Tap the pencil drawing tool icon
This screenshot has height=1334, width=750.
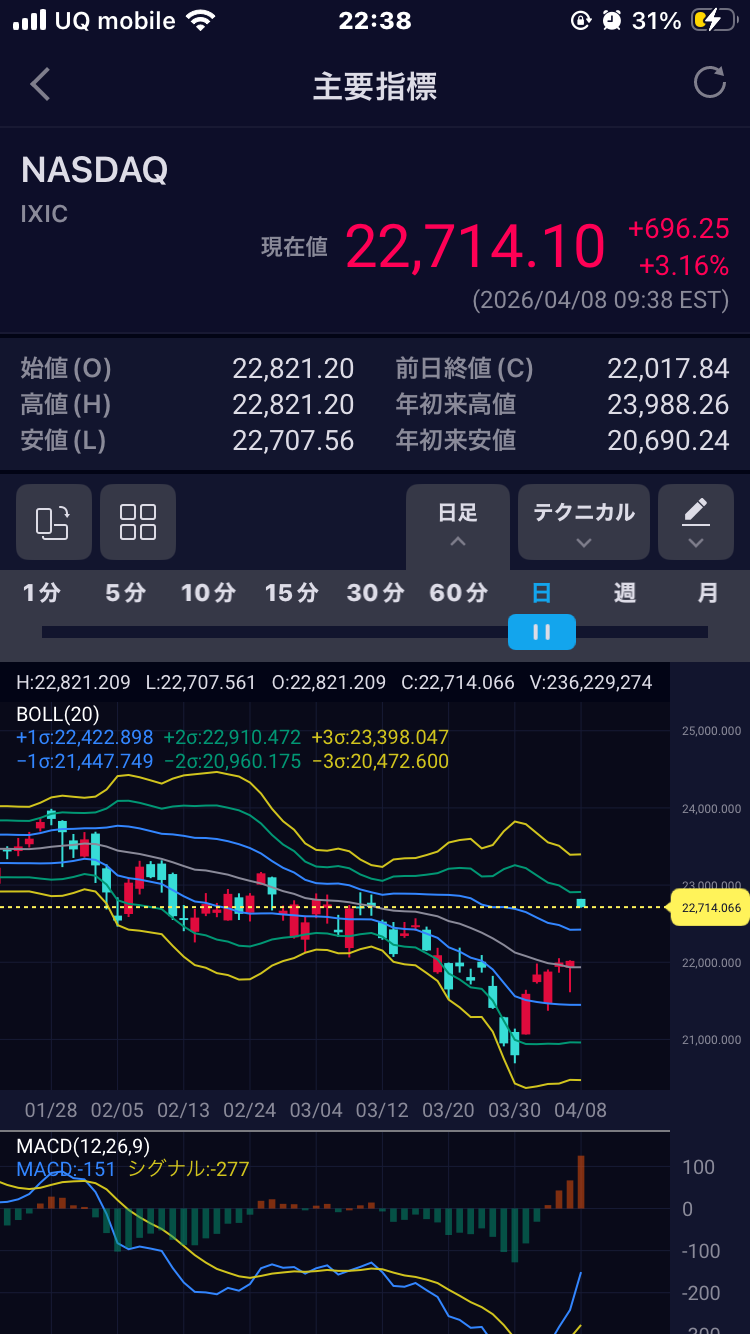(x=695, y=512)
